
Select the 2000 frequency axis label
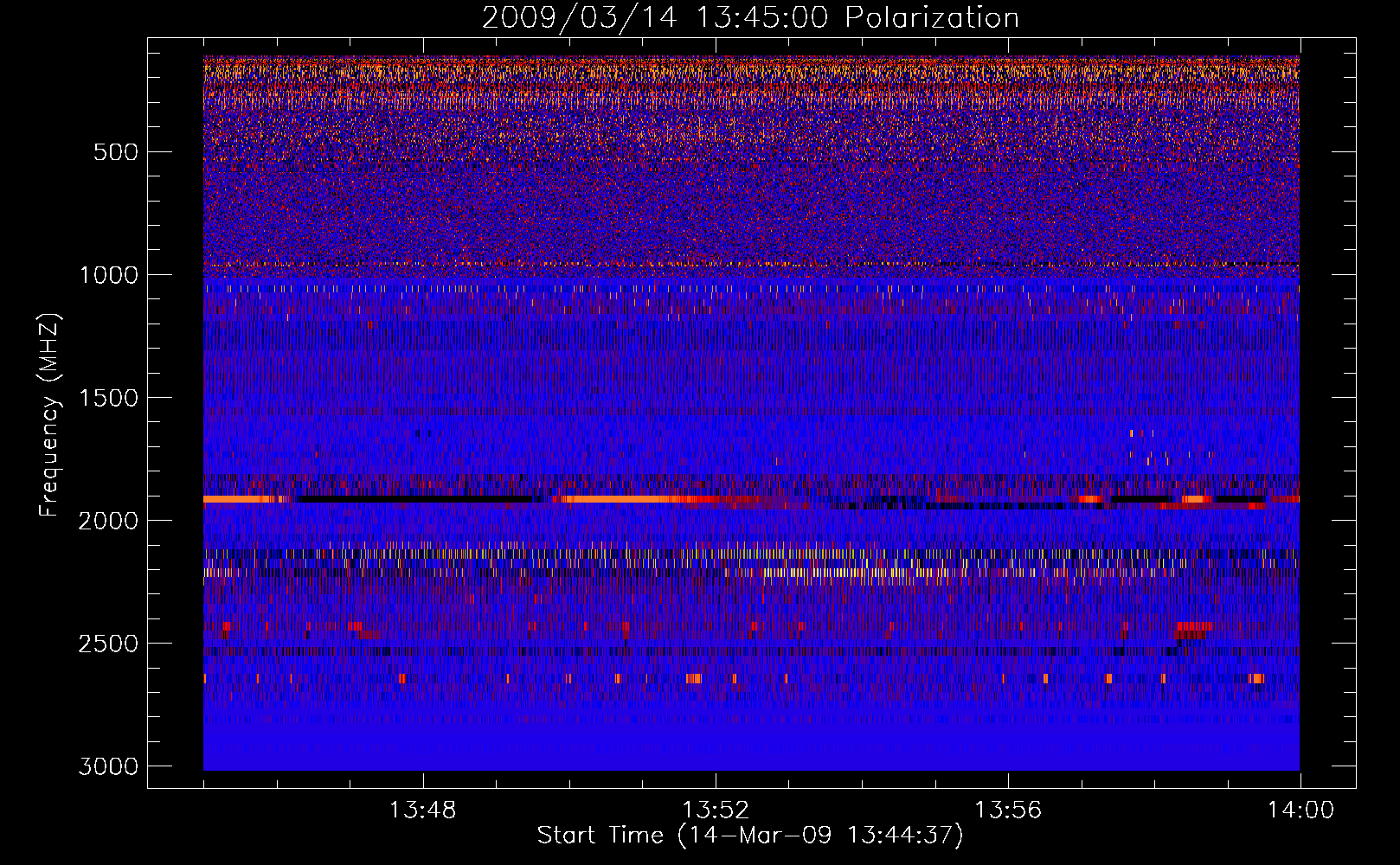108,521
